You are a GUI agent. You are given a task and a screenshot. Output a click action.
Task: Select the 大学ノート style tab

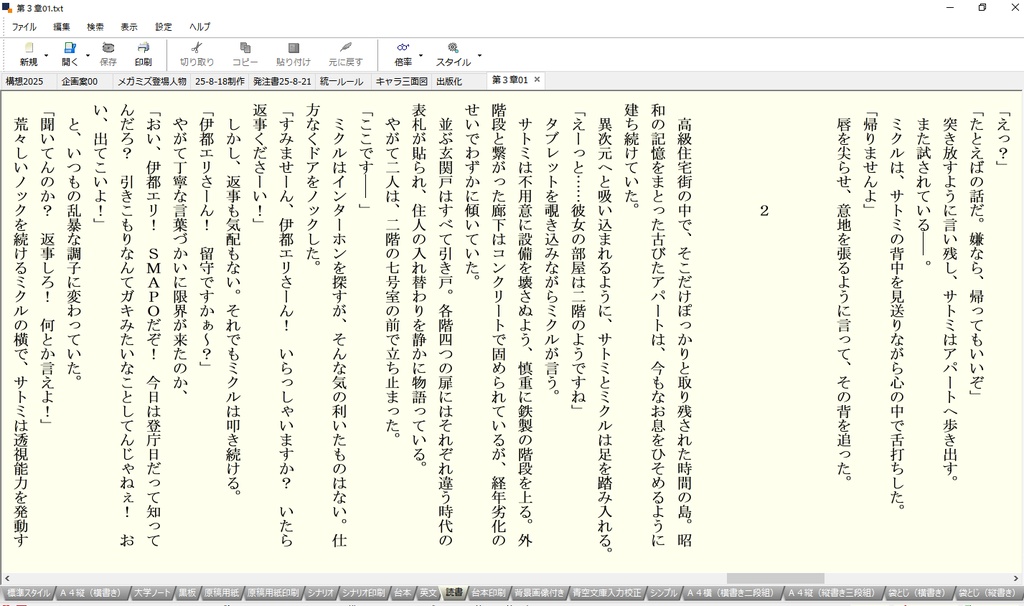pos(152,593)
